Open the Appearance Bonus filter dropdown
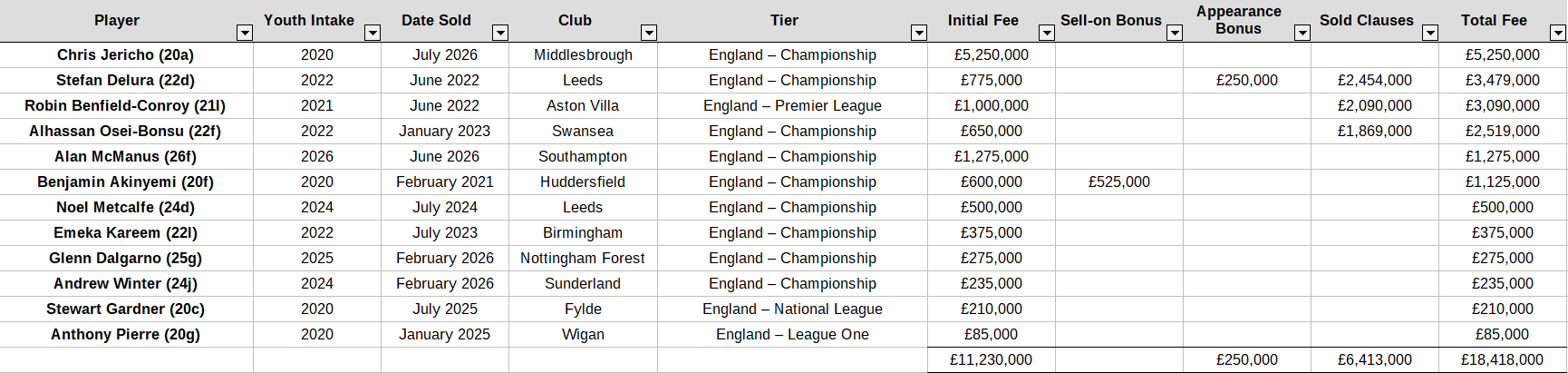Screen dimensions: 1568x373 click(x=1302, y=33)
